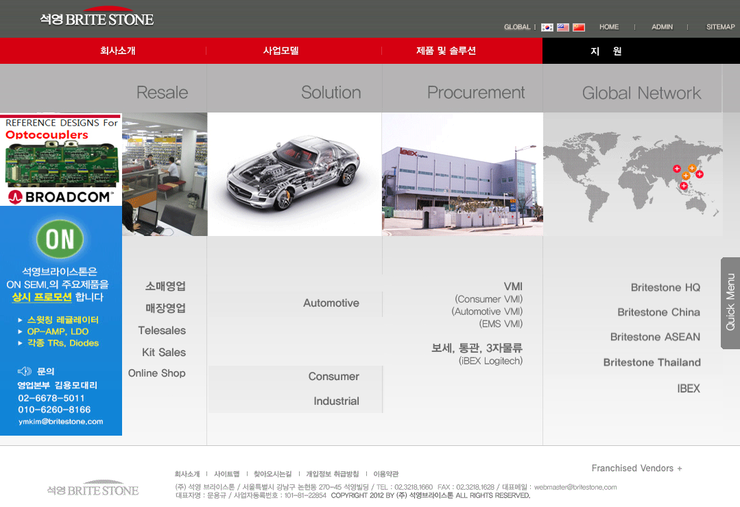Open the 회사소개 main menu
740x507 pixels.
coord(118,51)
